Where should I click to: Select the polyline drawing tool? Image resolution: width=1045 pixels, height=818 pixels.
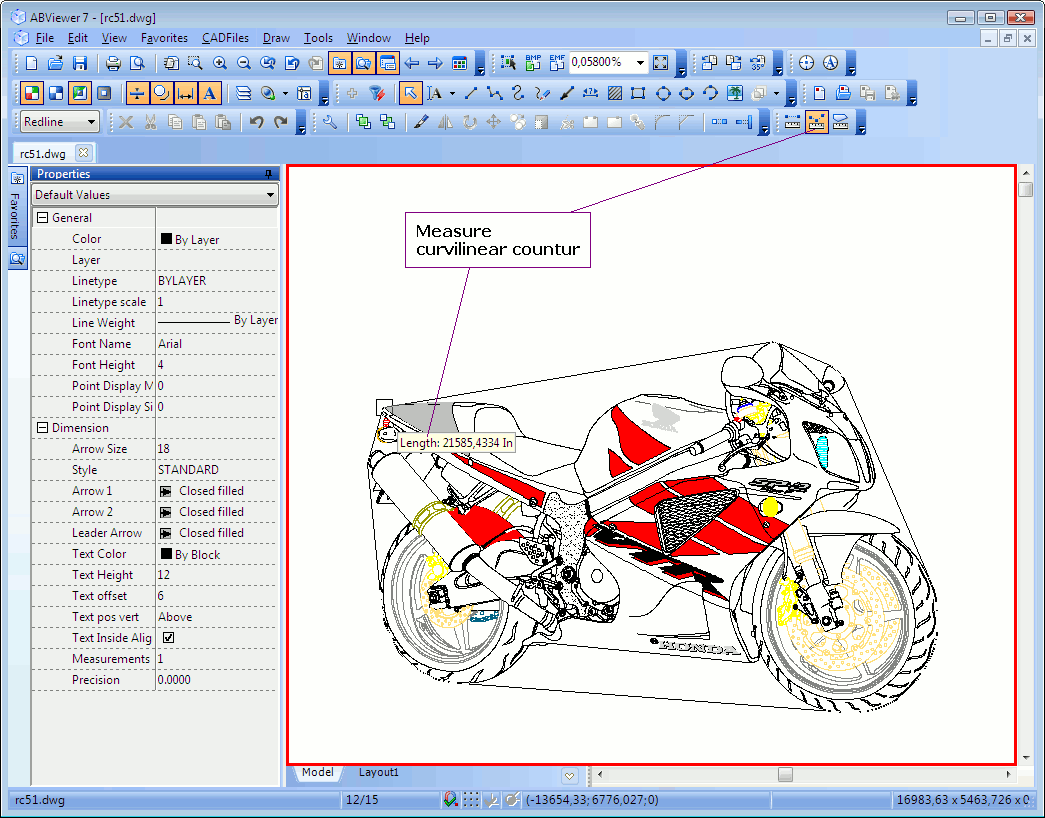(495, 93)
